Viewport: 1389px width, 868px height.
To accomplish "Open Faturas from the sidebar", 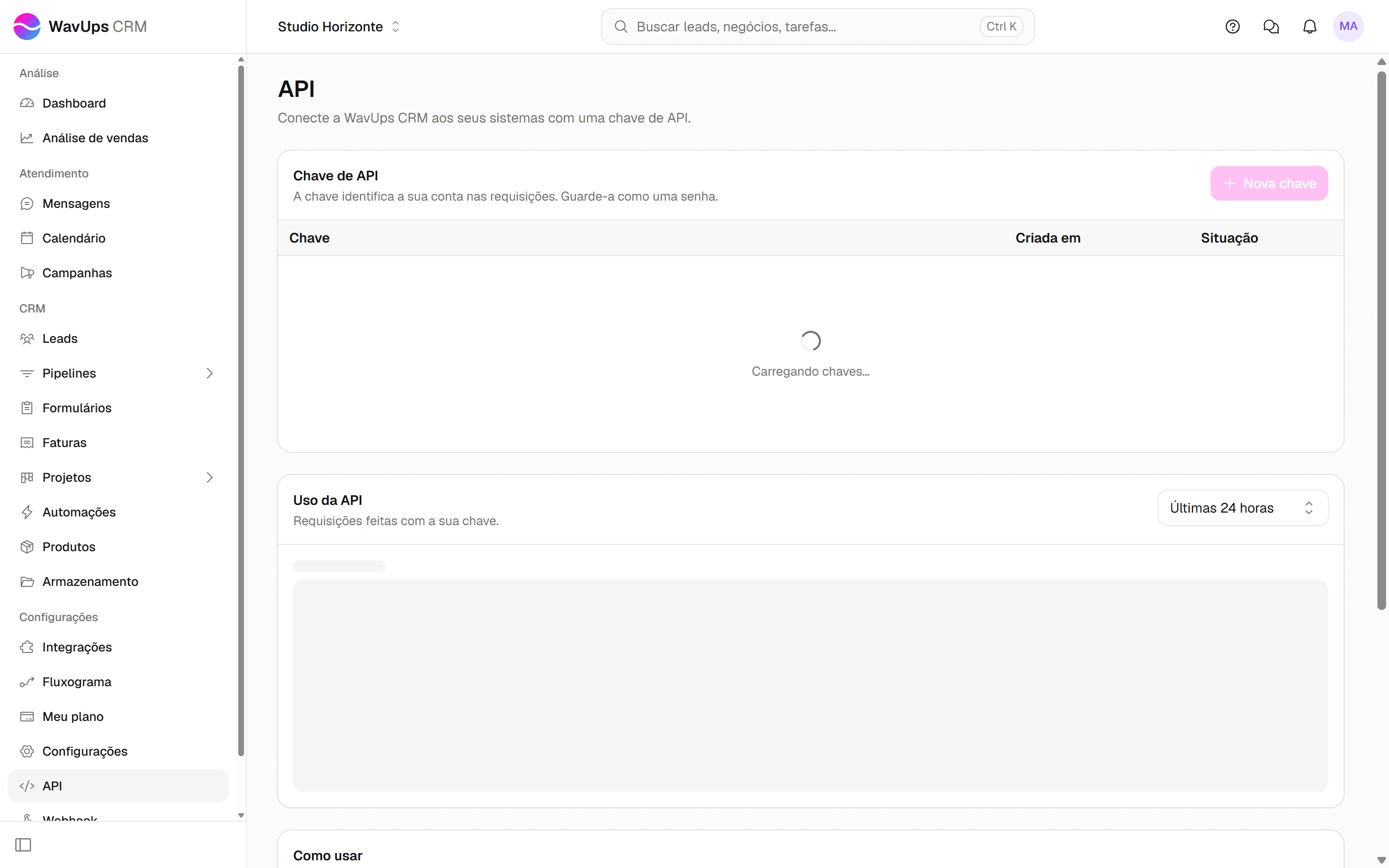I will tap(118, 443).
